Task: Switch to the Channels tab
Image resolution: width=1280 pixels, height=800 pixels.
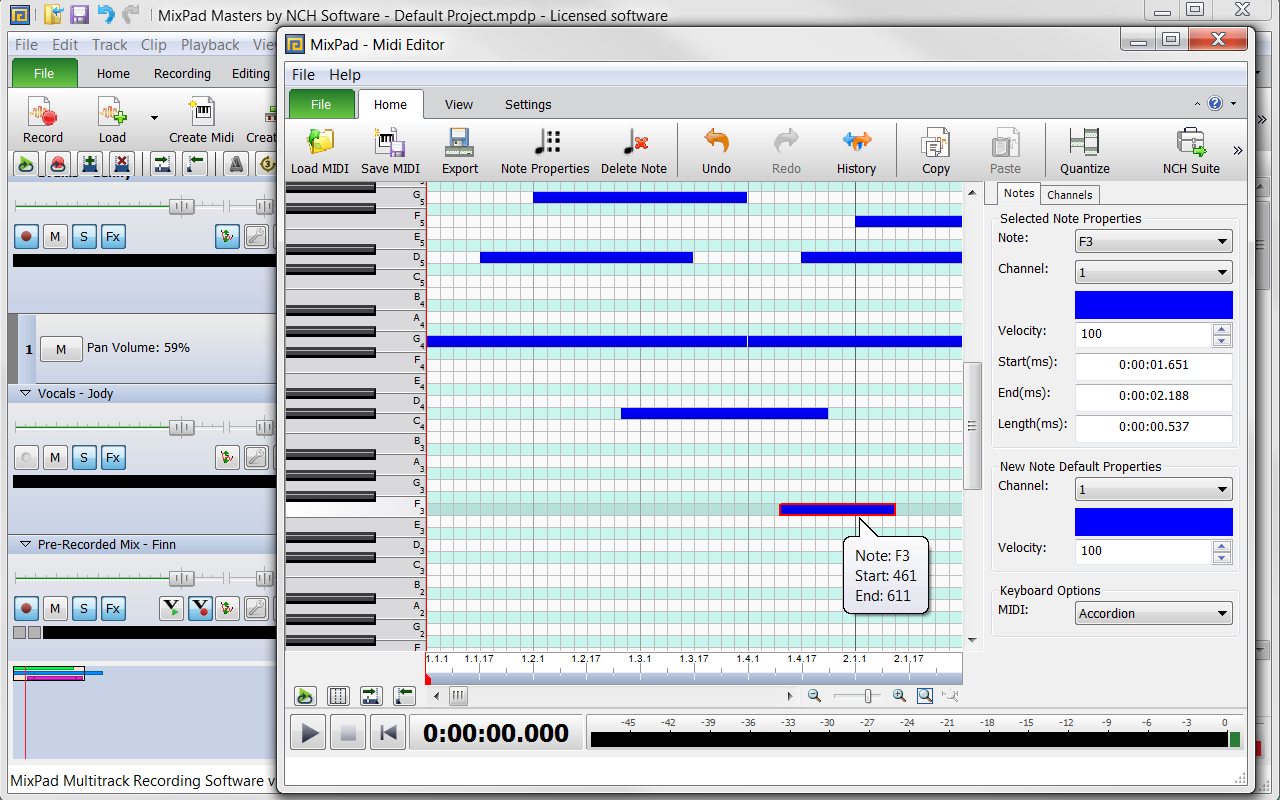Action: [x=1069, y=194]
